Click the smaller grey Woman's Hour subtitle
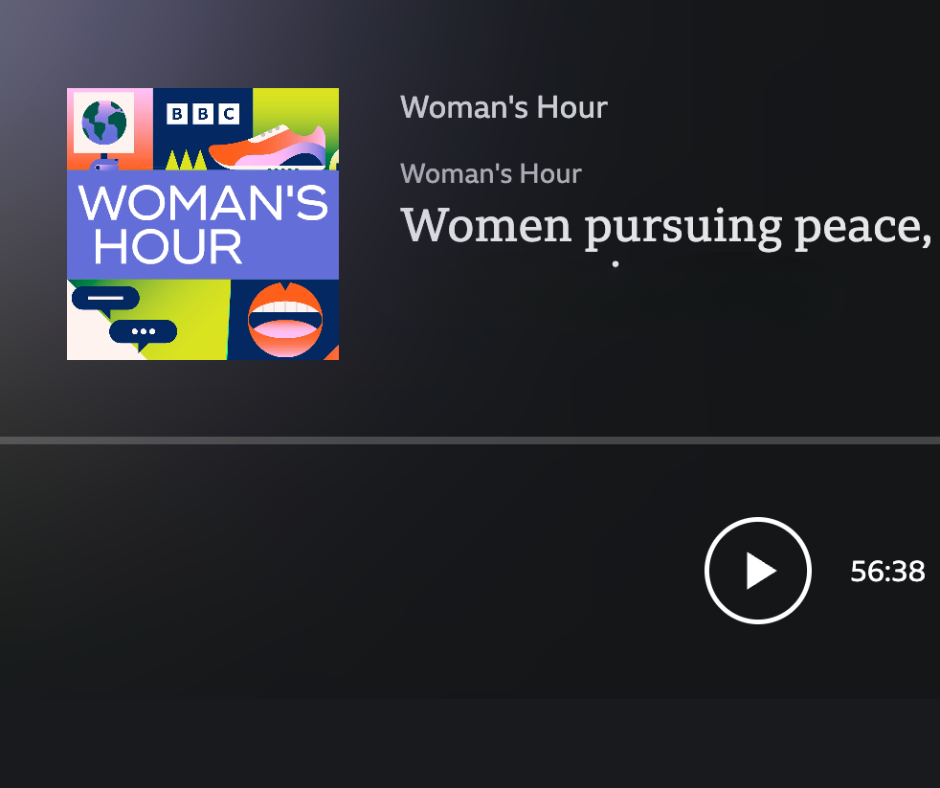This screenshot has width=940, height=788. [490, 174]
